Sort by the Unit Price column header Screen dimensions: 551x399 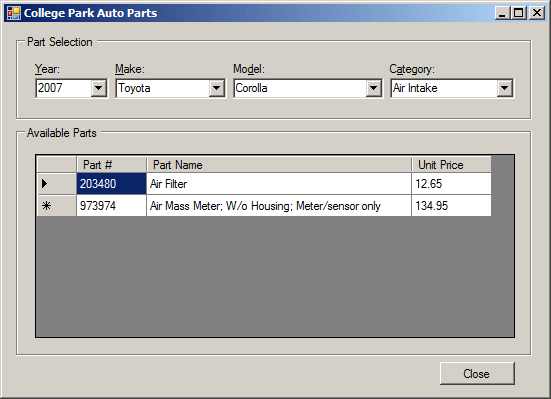click(x=452, y=165)
